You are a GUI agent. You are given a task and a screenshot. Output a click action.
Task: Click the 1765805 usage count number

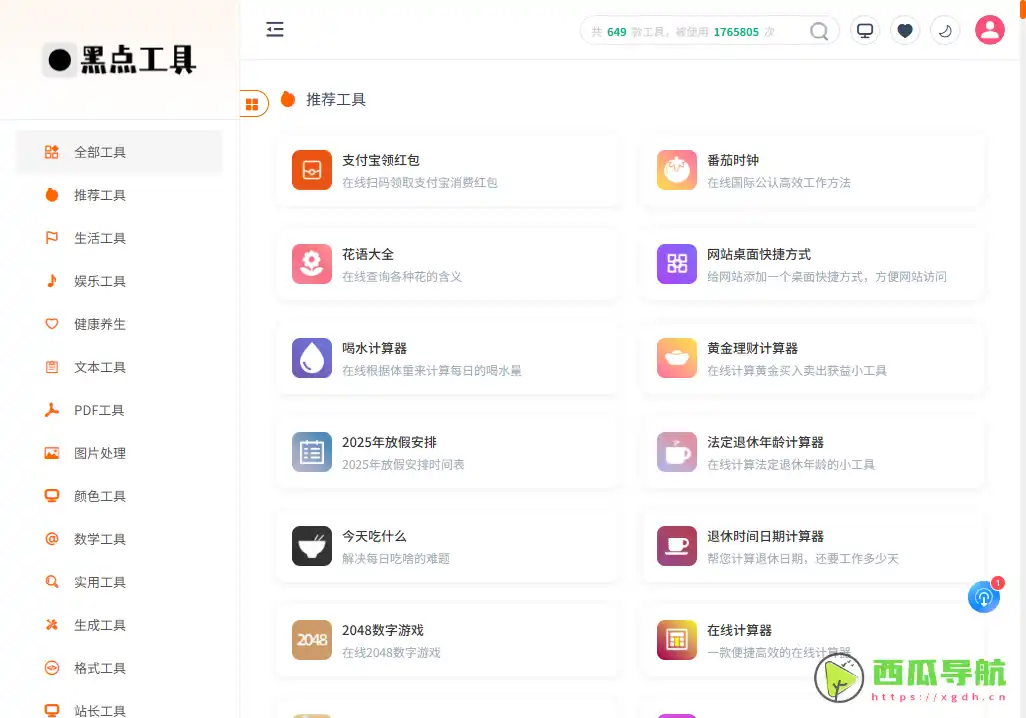[736, 32]
